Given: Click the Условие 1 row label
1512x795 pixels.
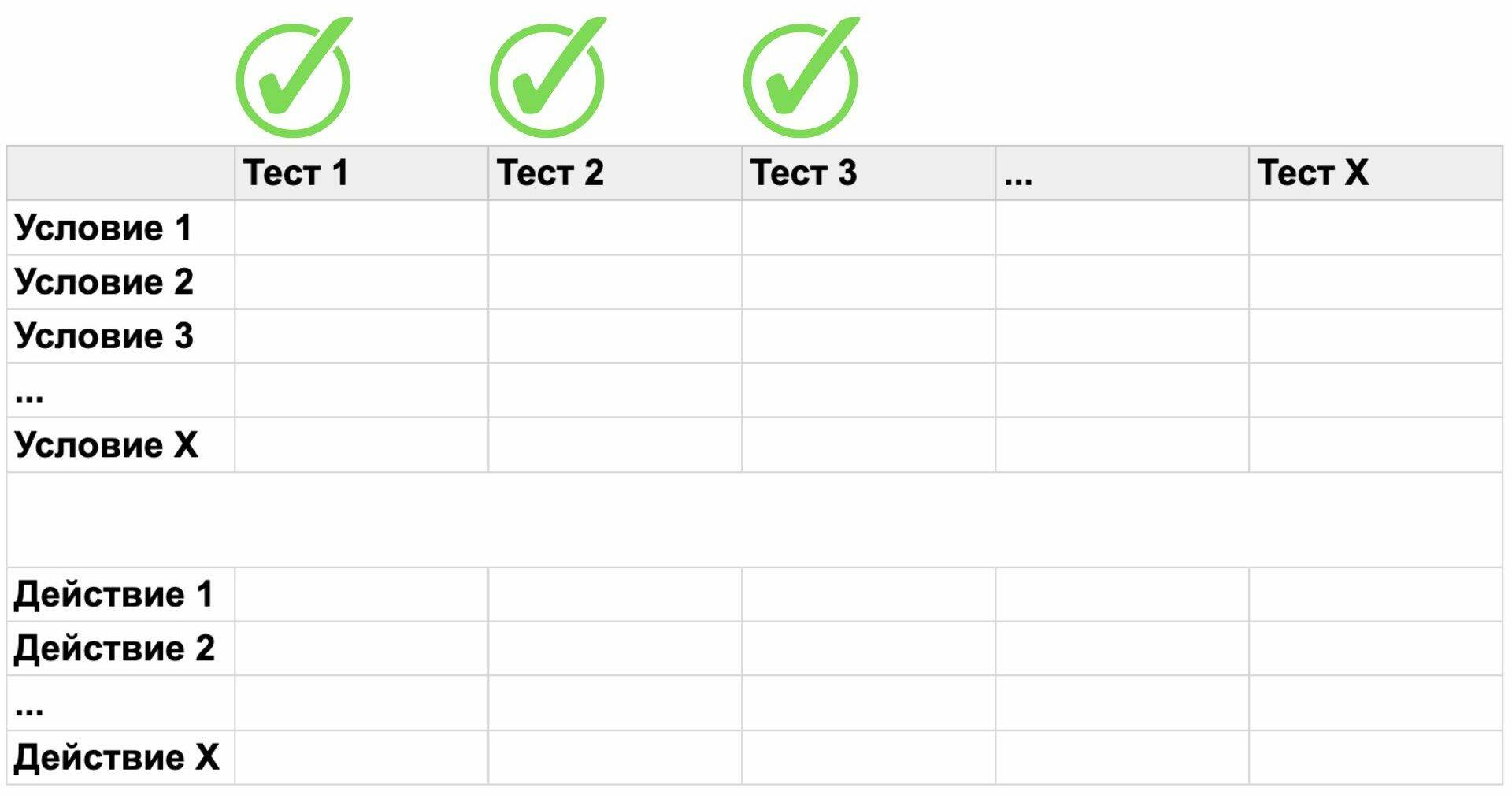Looking at the screenshot, I should 103,228.
